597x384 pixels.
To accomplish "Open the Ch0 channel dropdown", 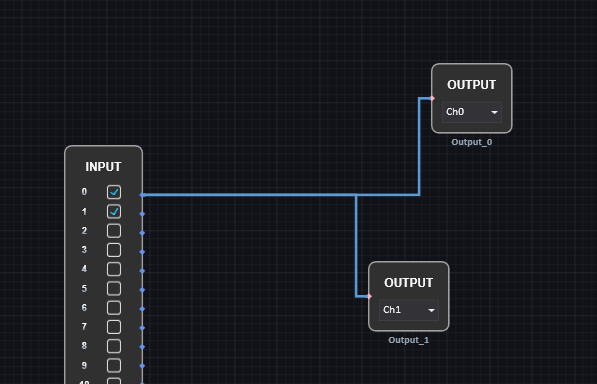I will point(471,112).
